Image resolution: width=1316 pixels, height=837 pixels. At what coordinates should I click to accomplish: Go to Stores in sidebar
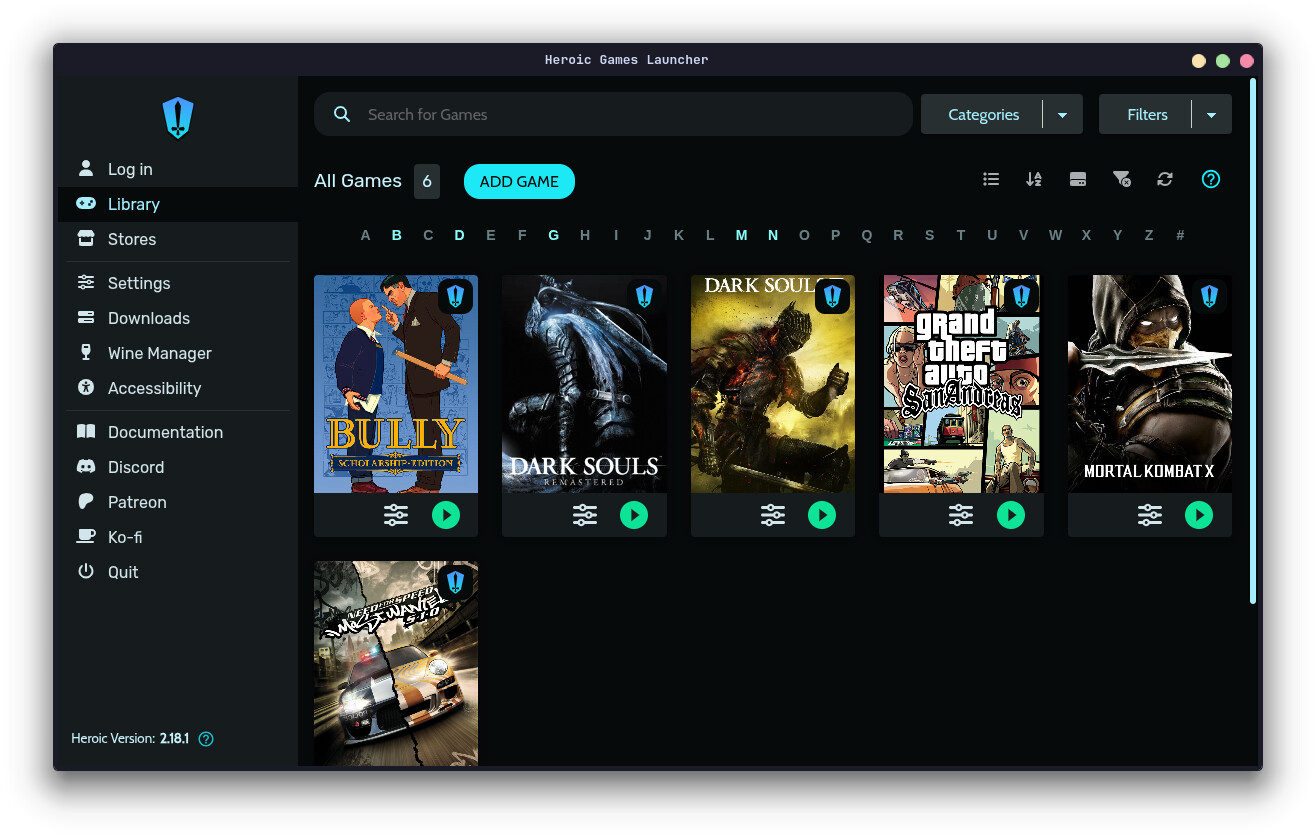[131, 239]
